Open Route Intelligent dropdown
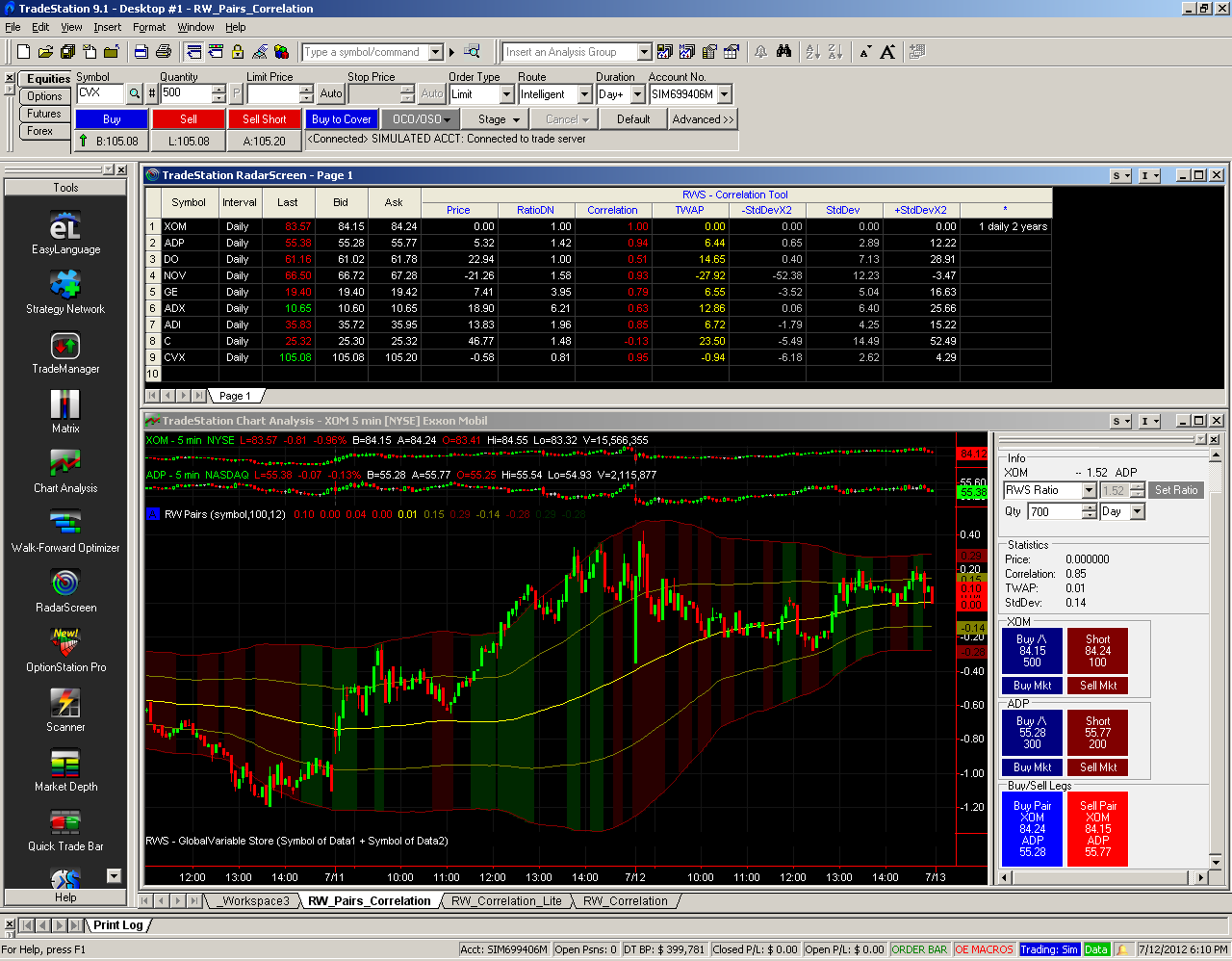This screenshot has height=961, width=1232. (584, 94)
